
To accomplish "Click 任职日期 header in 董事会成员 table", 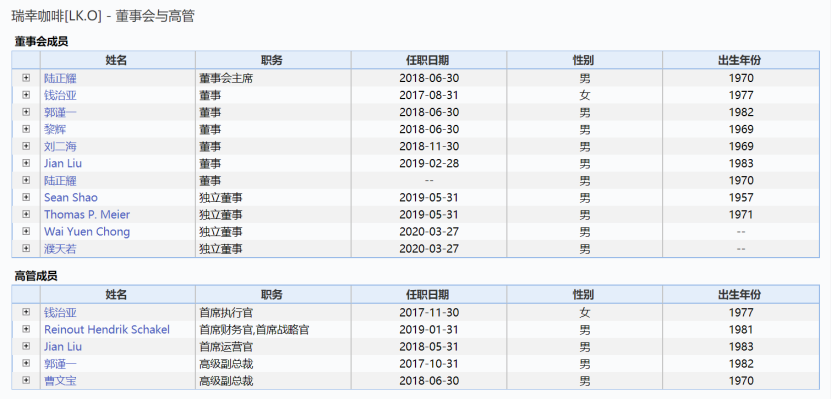I will point(429,60).
